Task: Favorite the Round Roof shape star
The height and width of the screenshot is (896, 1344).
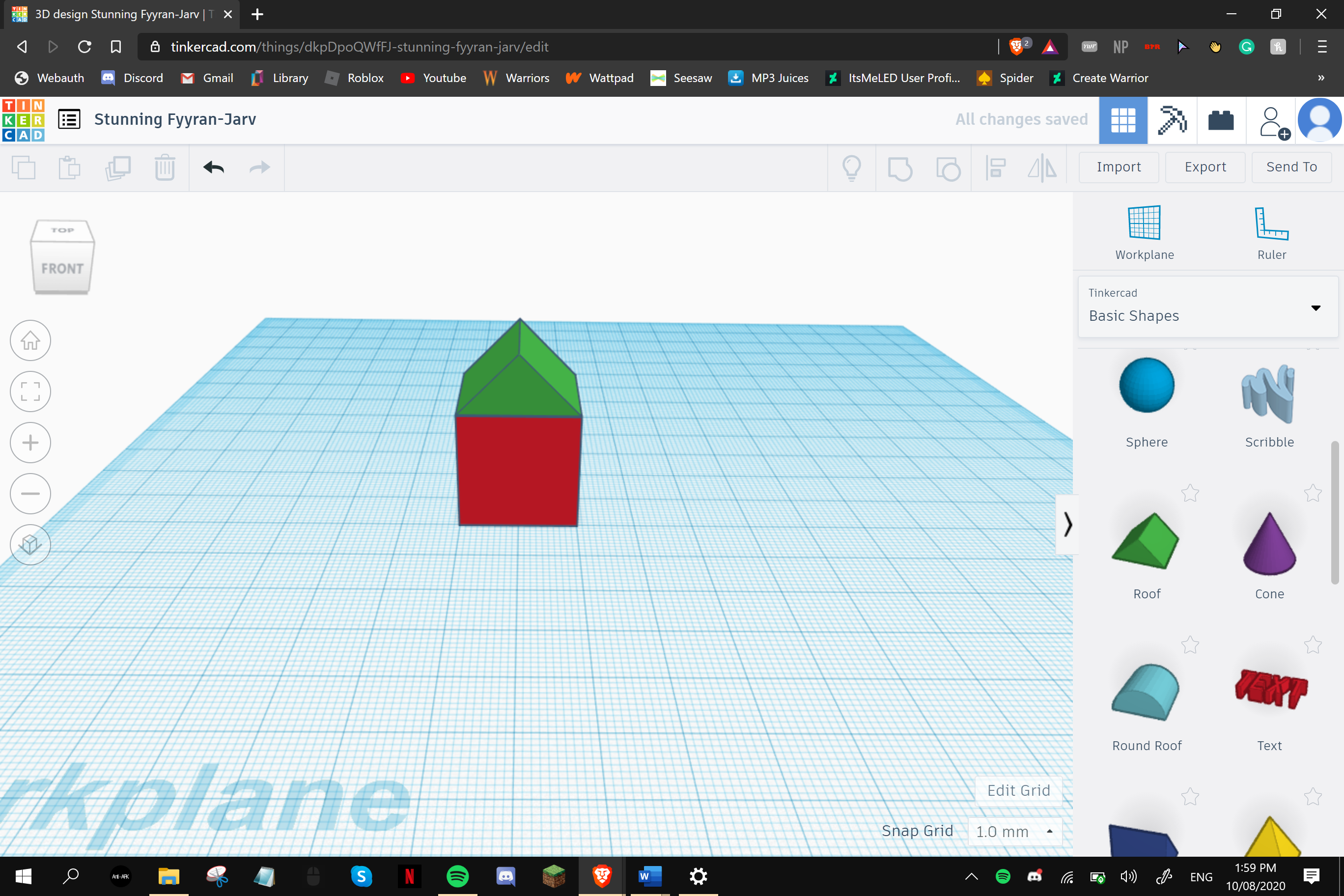Action: pos(1190,644)
